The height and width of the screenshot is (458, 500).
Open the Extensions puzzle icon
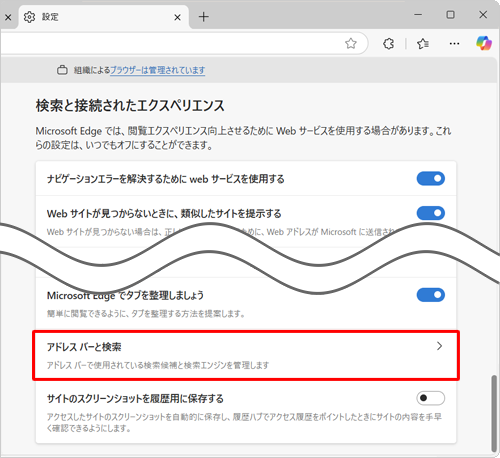pyautogui.click(x=388, y=43)
